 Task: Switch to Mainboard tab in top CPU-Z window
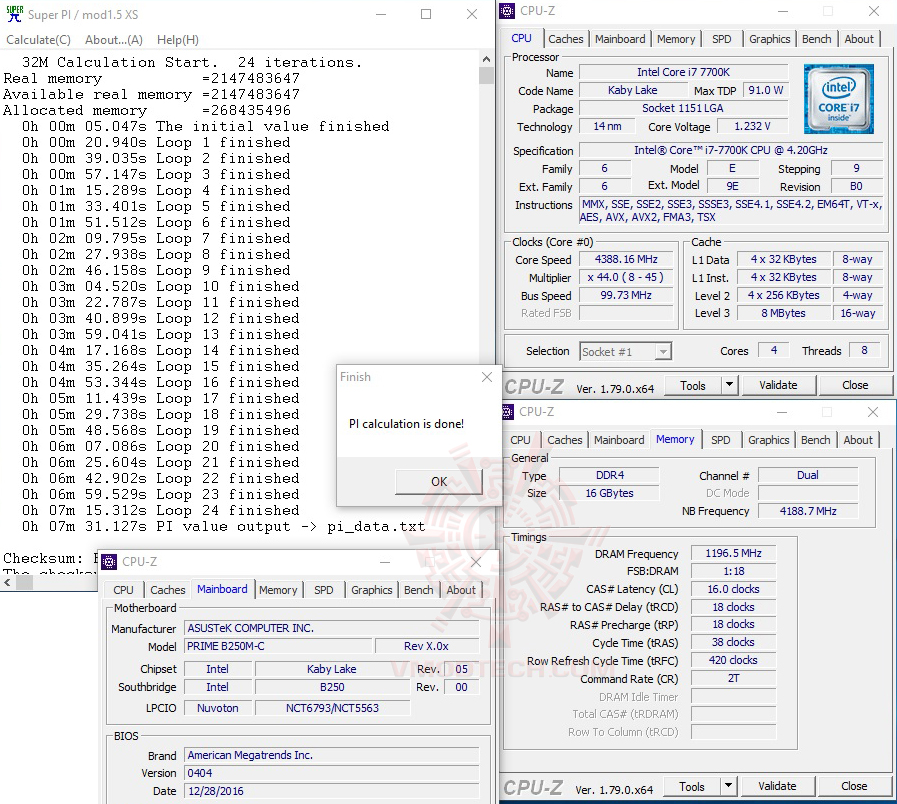tap(620, 39)
